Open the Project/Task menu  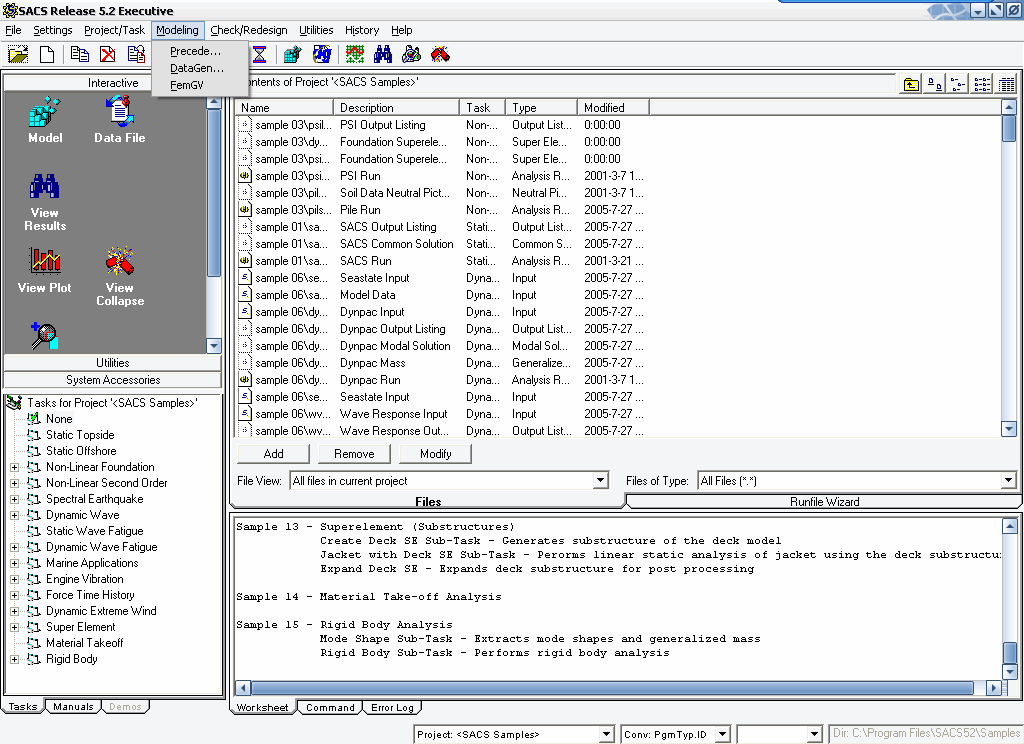coord(114,30)
